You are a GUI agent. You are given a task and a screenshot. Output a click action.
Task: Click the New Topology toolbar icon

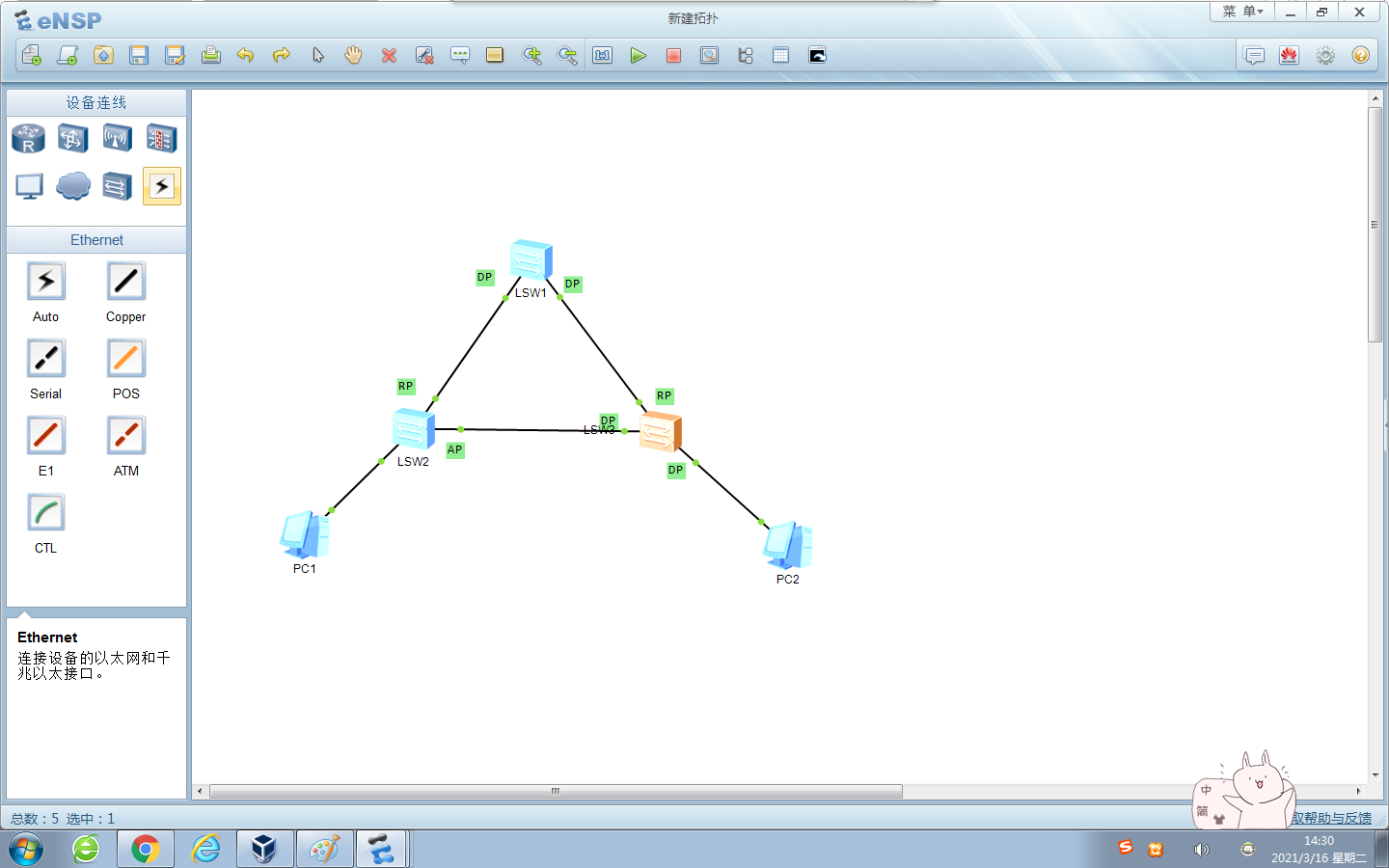pos(31,55)
